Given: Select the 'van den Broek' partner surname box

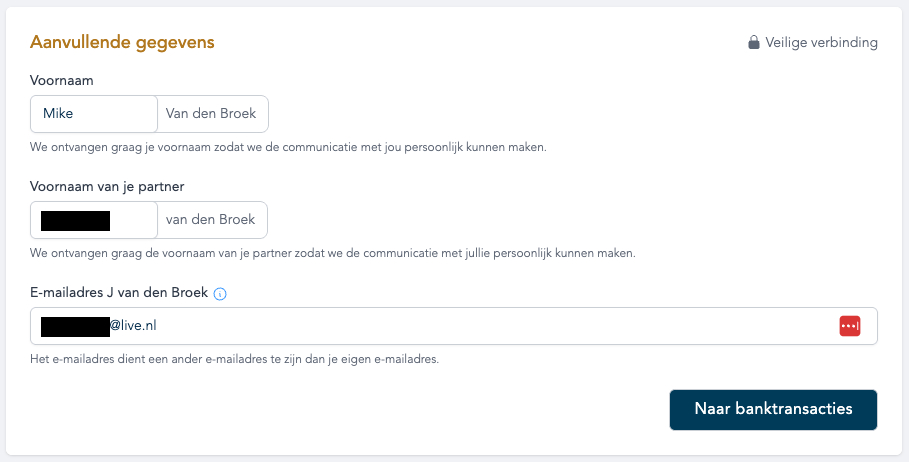Looking at the screenshot, I should click(212, 220).
